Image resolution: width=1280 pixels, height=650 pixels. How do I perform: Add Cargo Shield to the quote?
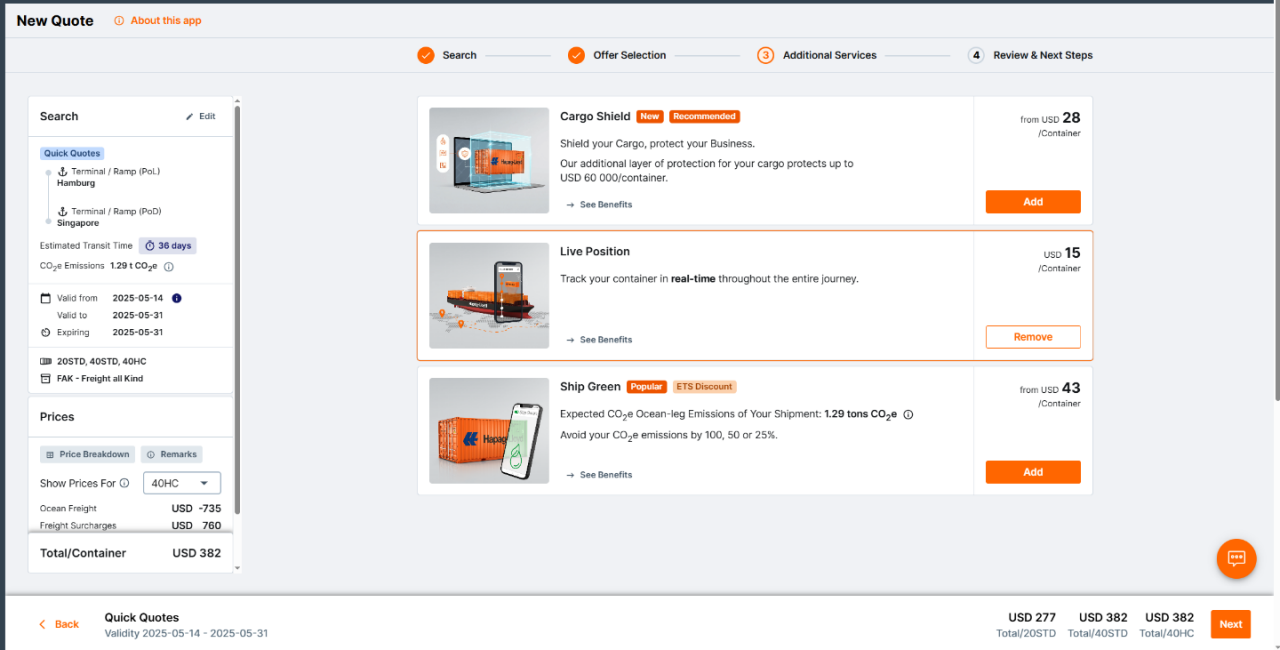coord(1032,202)
